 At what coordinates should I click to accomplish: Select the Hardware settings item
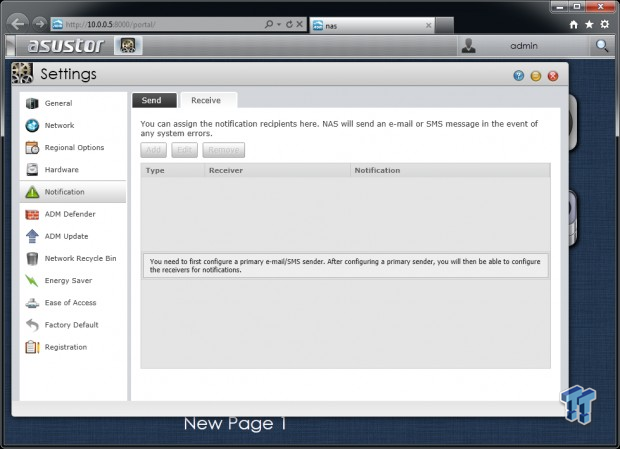point(73,170)
